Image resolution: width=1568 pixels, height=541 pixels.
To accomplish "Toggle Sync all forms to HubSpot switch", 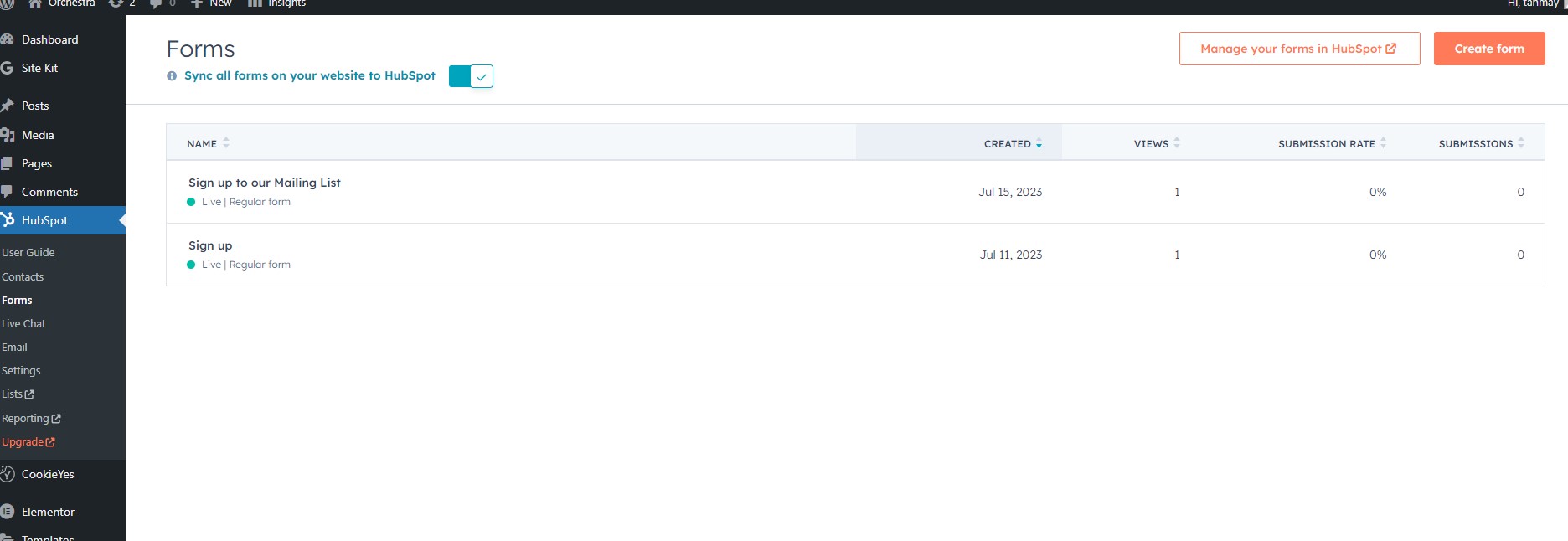I will (471, 76).
